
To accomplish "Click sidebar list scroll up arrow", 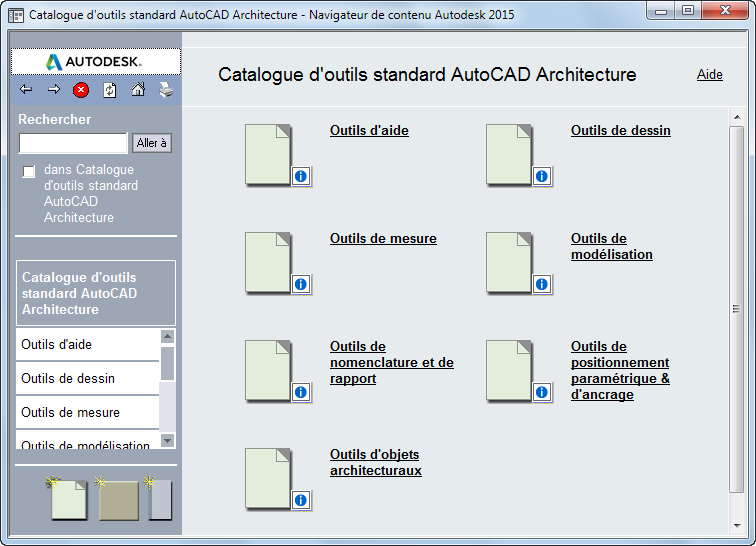I will (167, 336).
